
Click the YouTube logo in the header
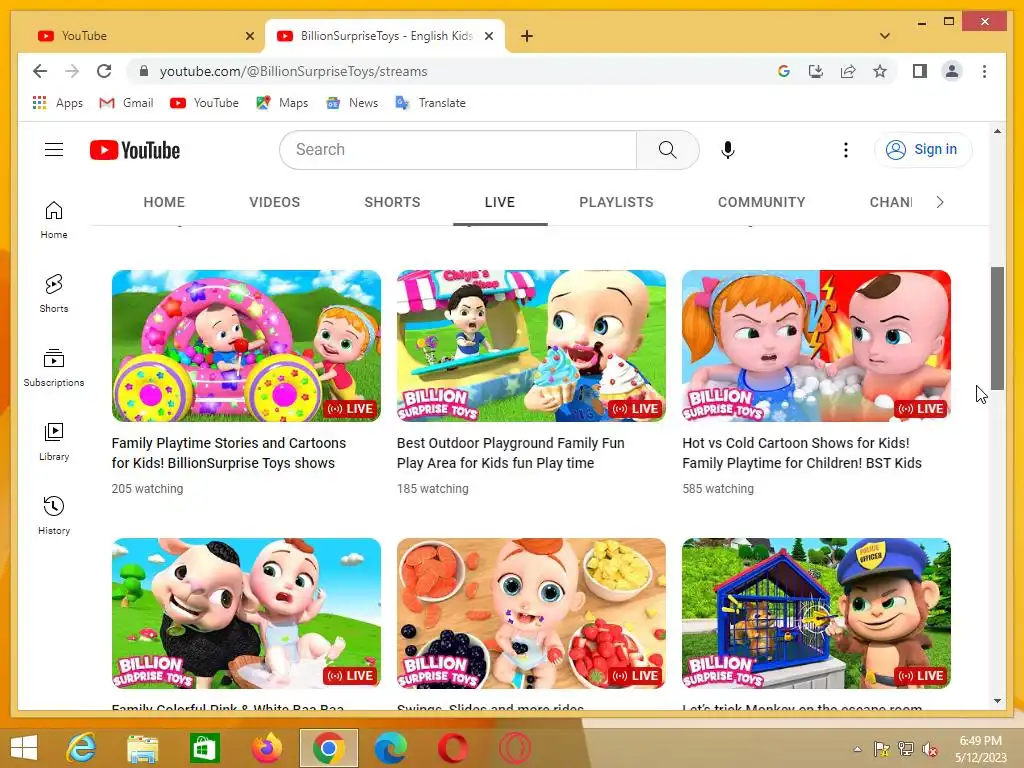[x=135, y=150]
